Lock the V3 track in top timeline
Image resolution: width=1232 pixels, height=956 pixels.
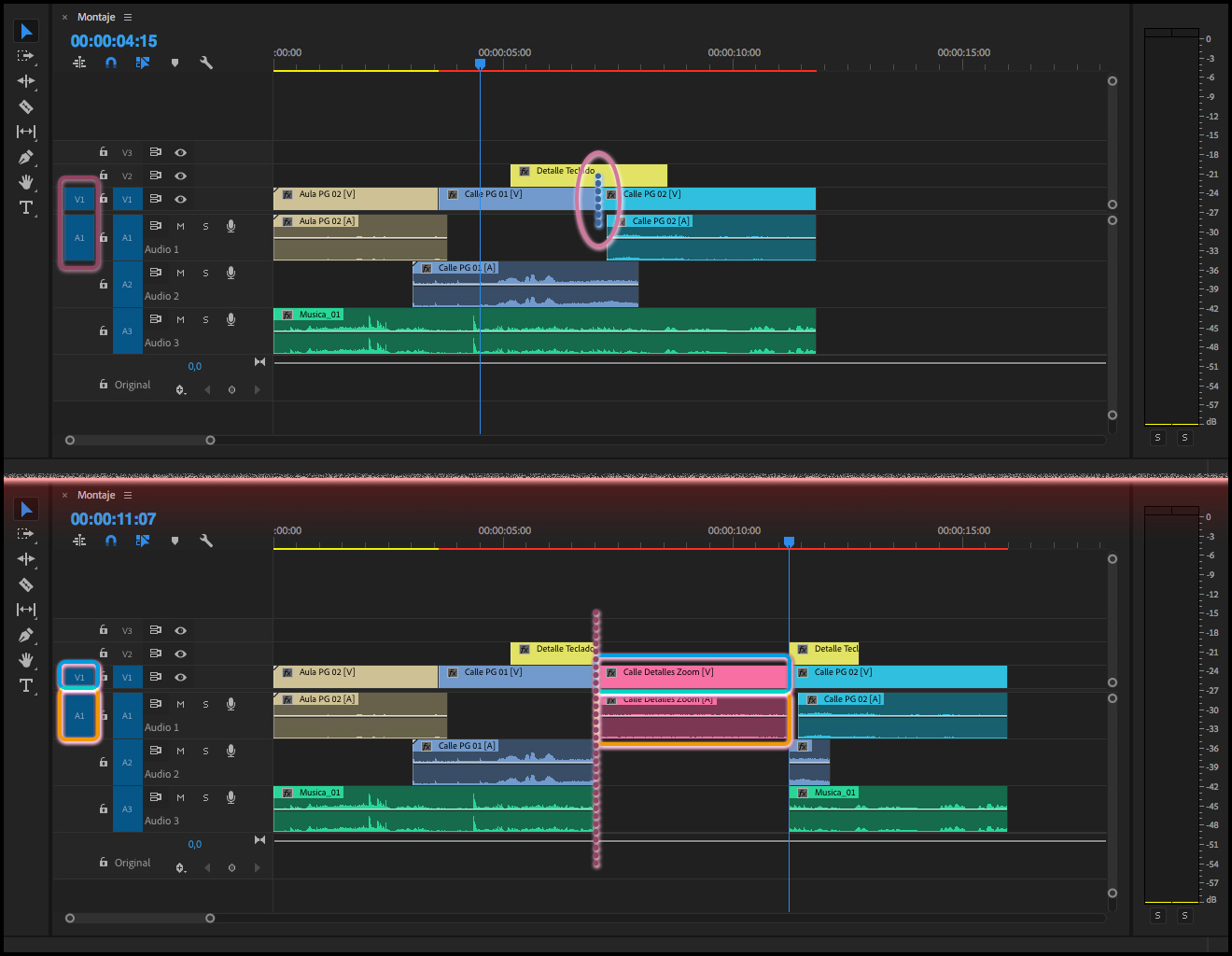pyautogui.click(x=104, y=151)
